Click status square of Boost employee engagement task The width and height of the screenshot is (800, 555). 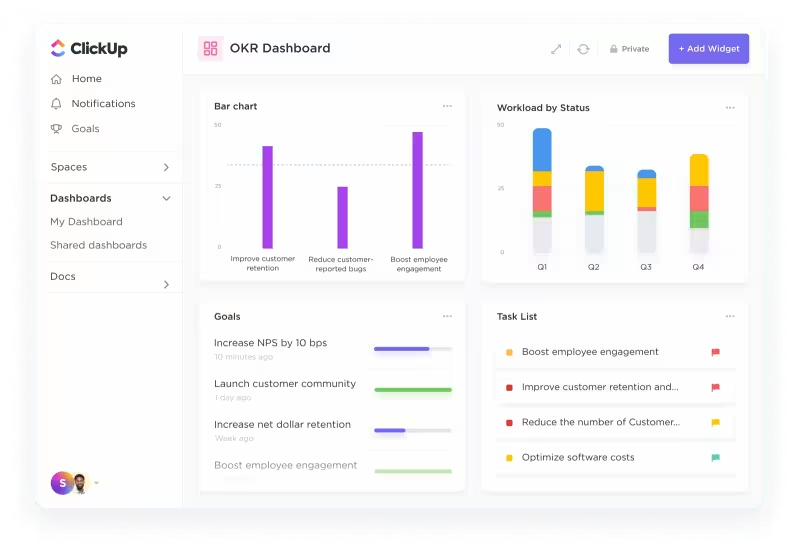click(x=509, y=352)
